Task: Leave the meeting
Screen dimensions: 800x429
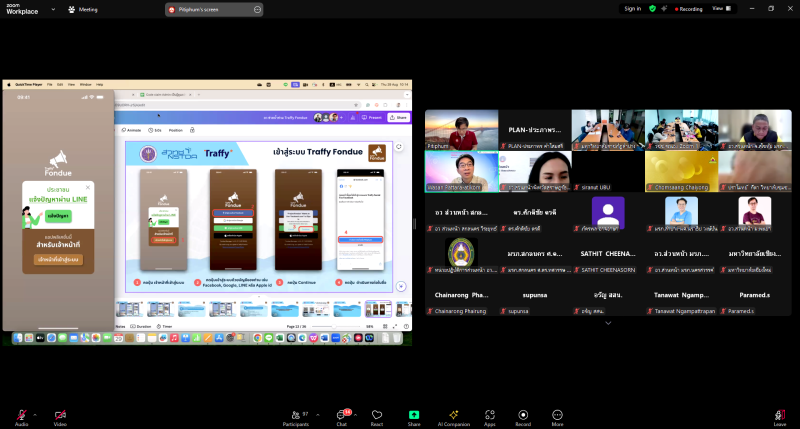Action: tap(779, 414)
